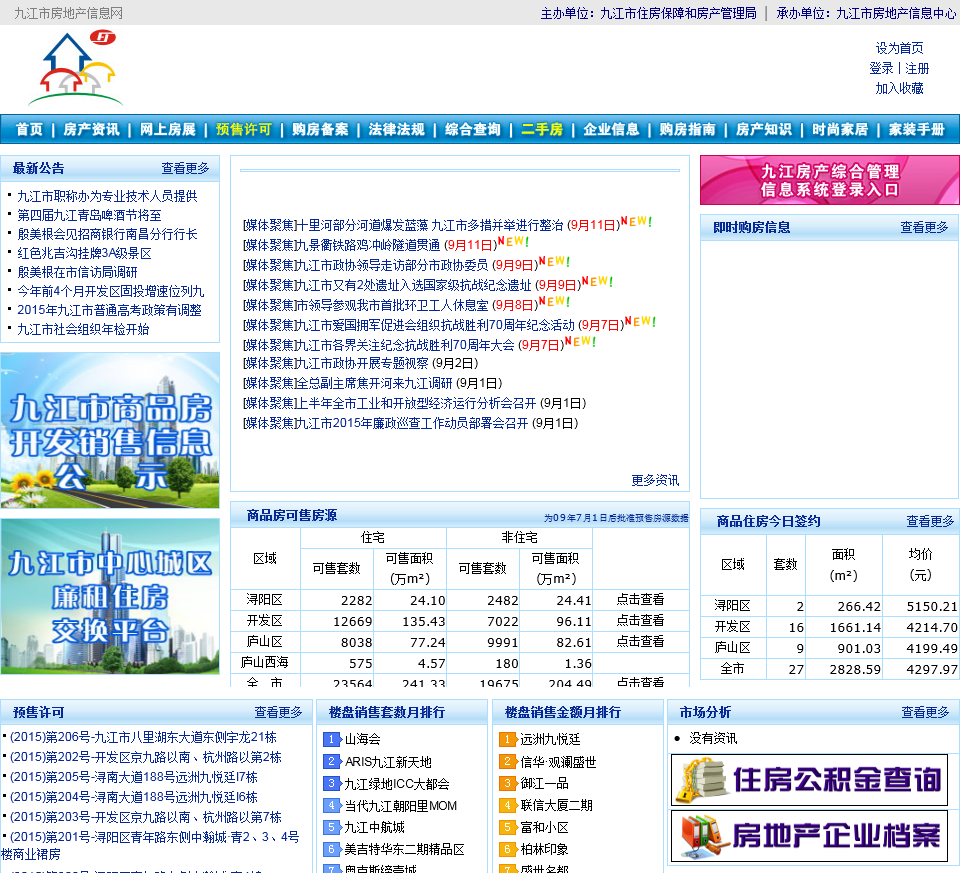The image size is (960, 873).
Task: Click the 注册 link
Action: pyautogui.click(x=917, y=68)
